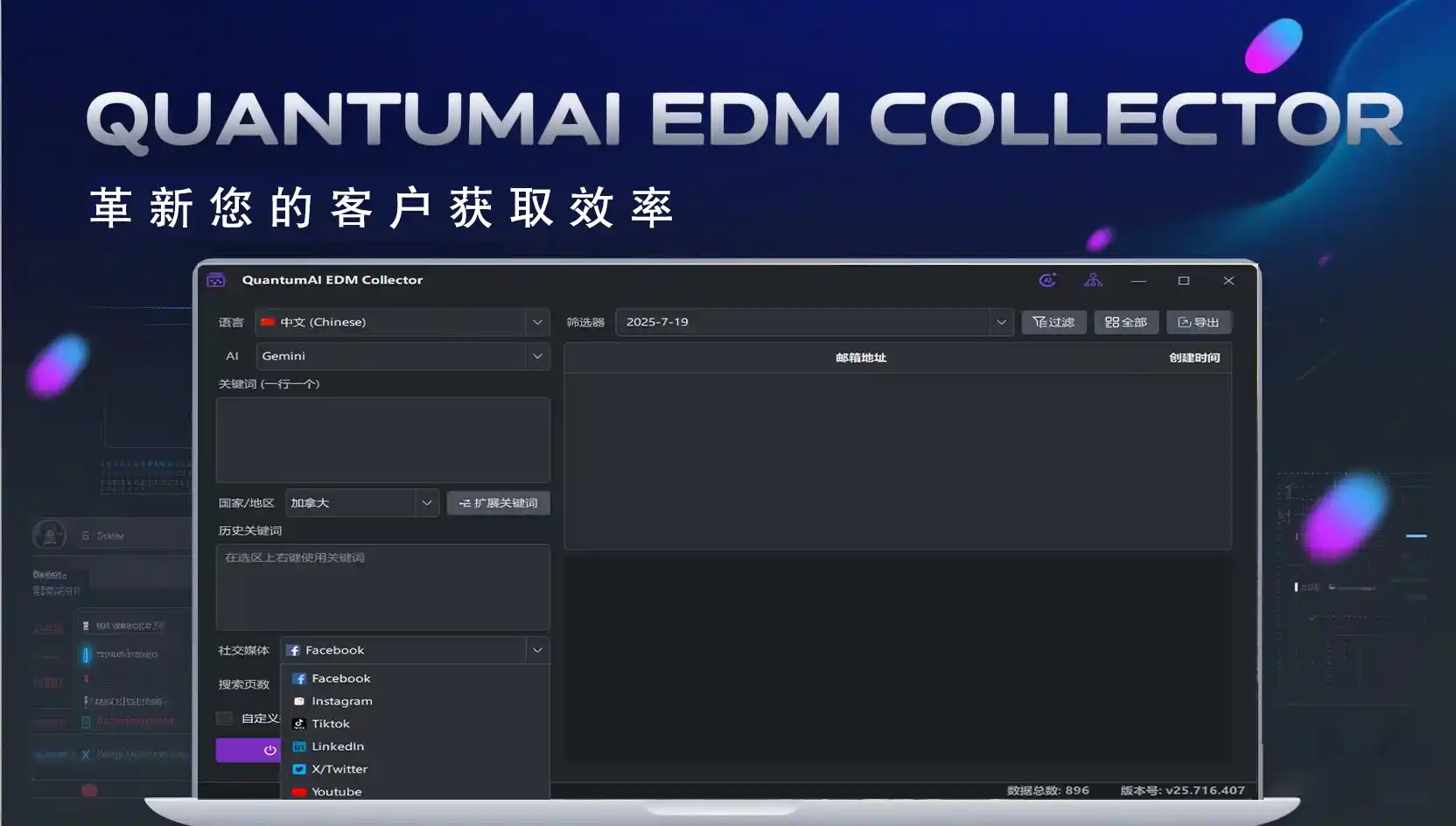Click the network hierarchy icon in title bar

1093,280
